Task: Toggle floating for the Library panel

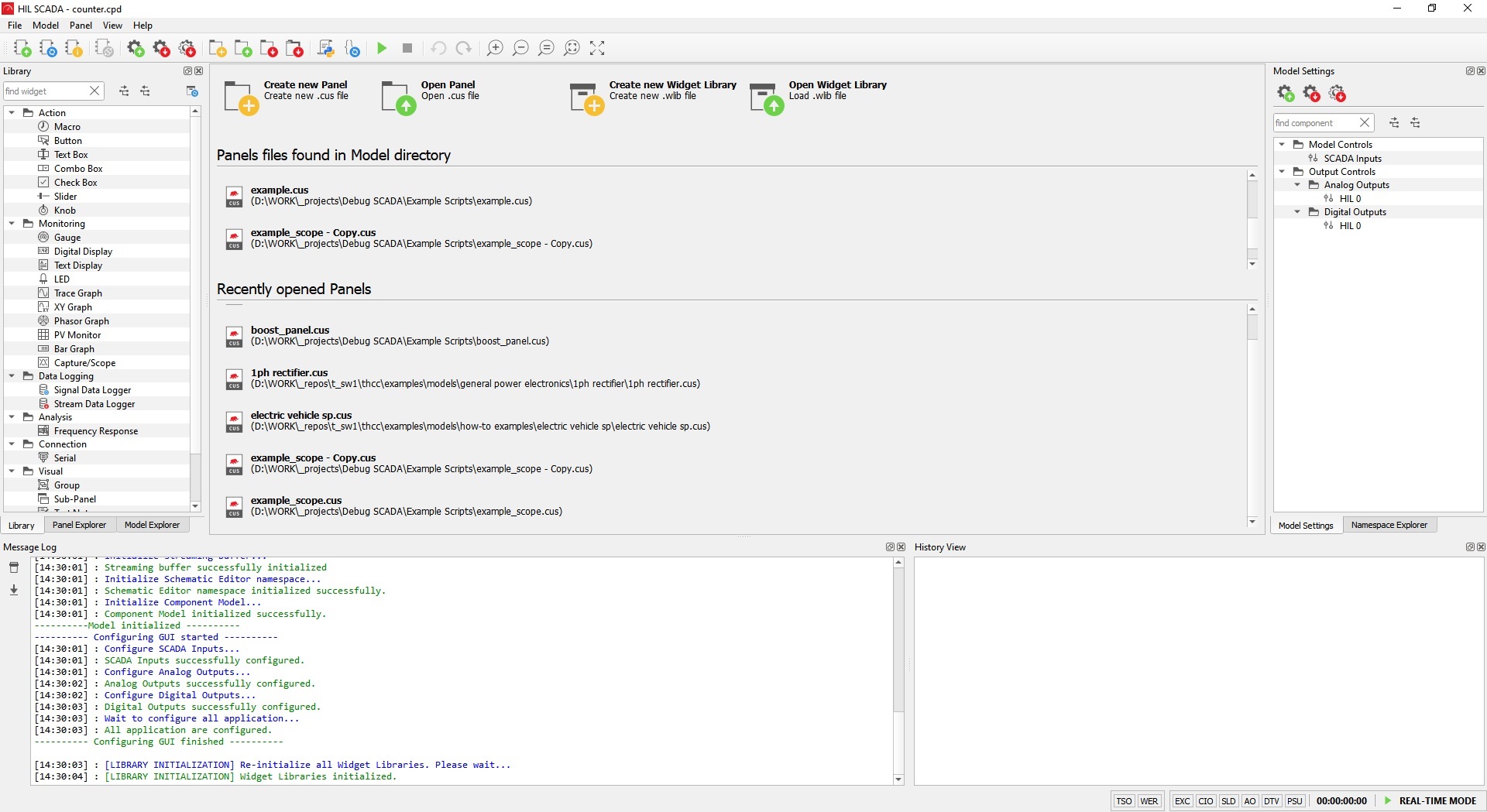Action: click(x=187, y=71)
